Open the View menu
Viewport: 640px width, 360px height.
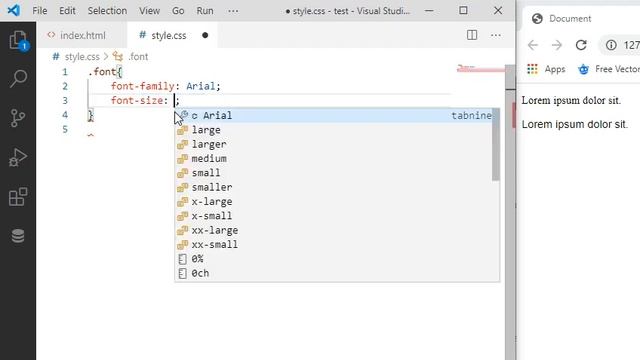(x=149, y=11)
